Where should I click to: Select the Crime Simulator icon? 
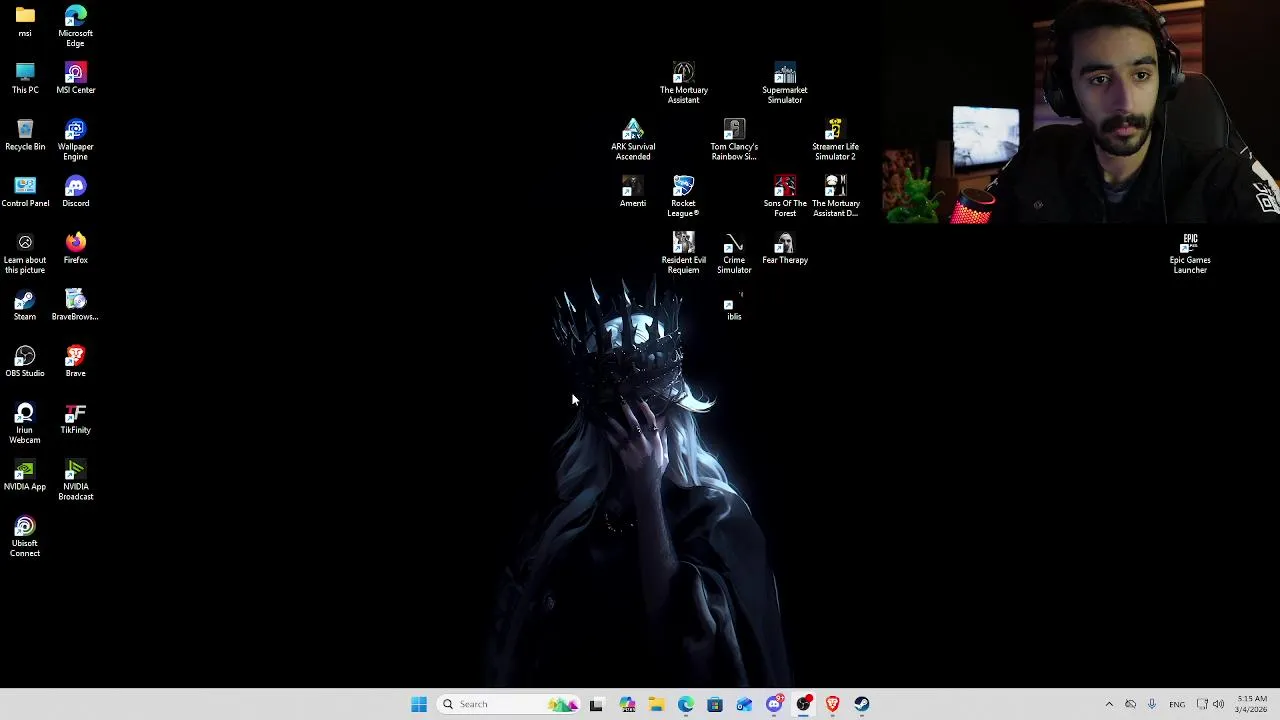pos(734,253)
